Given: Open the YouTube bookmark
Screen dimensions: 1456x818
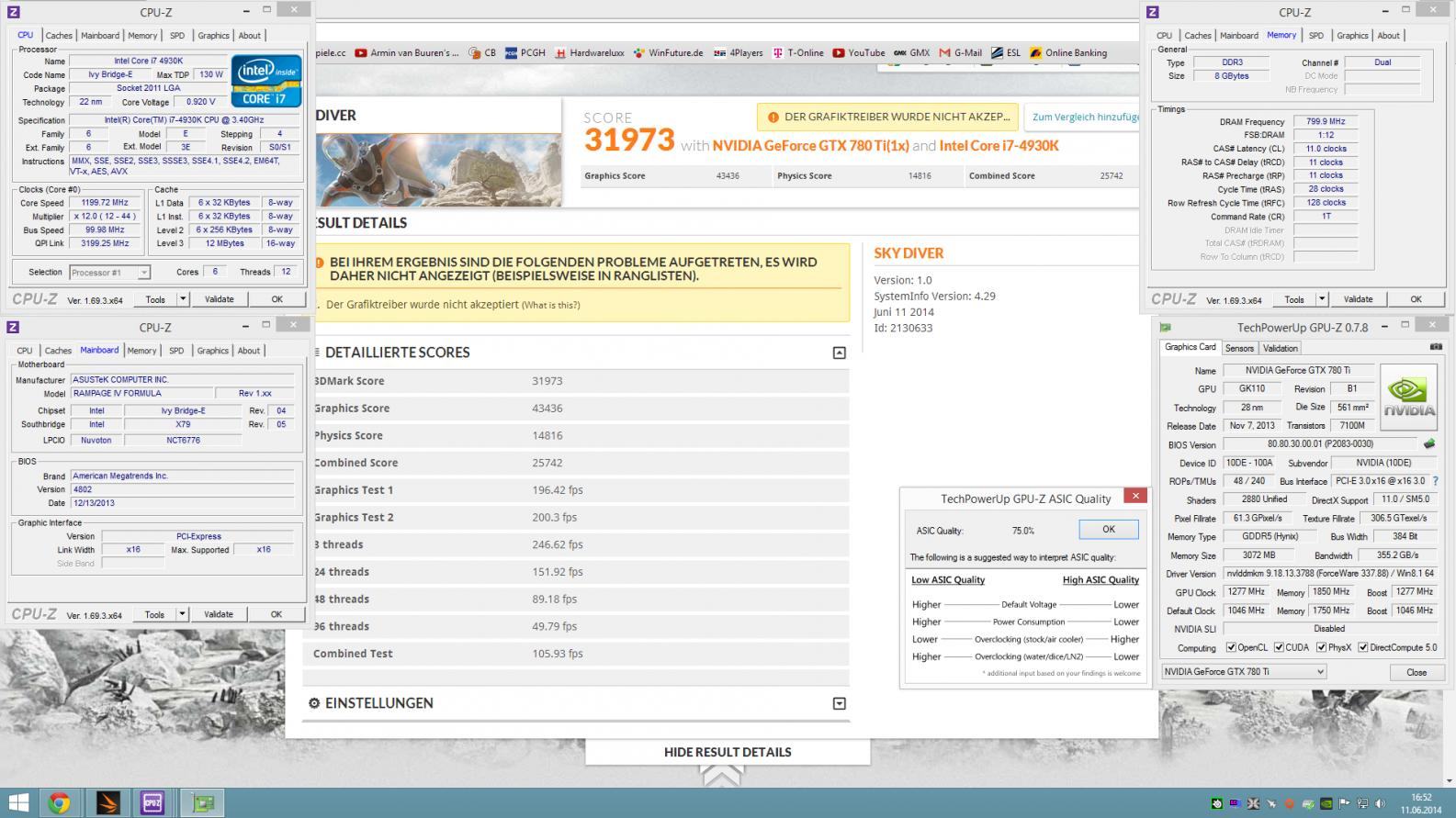Looking at the screenshot, I should 859,53.
